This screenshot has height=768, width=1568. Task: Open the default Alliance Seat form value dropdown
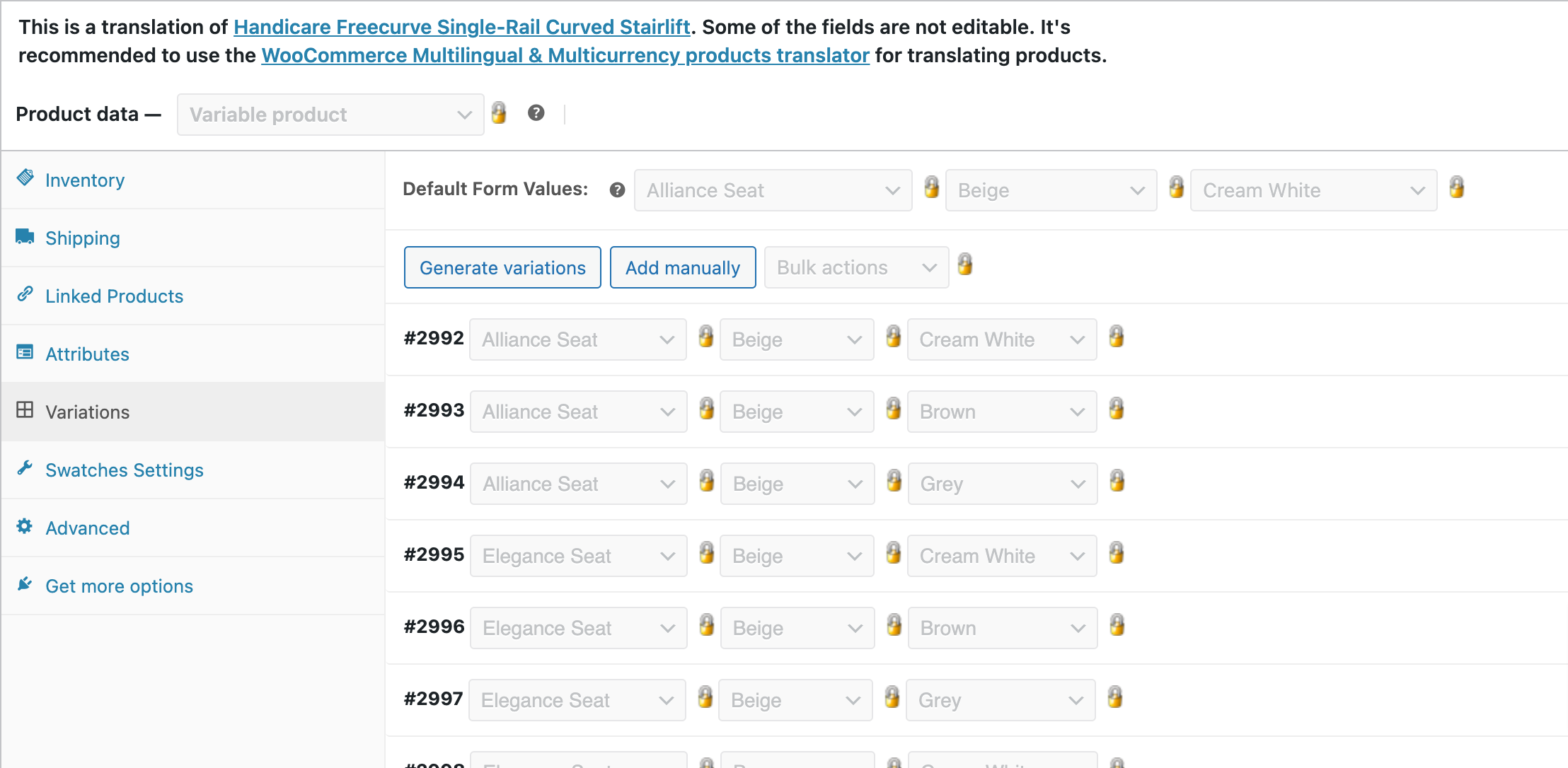773,190
